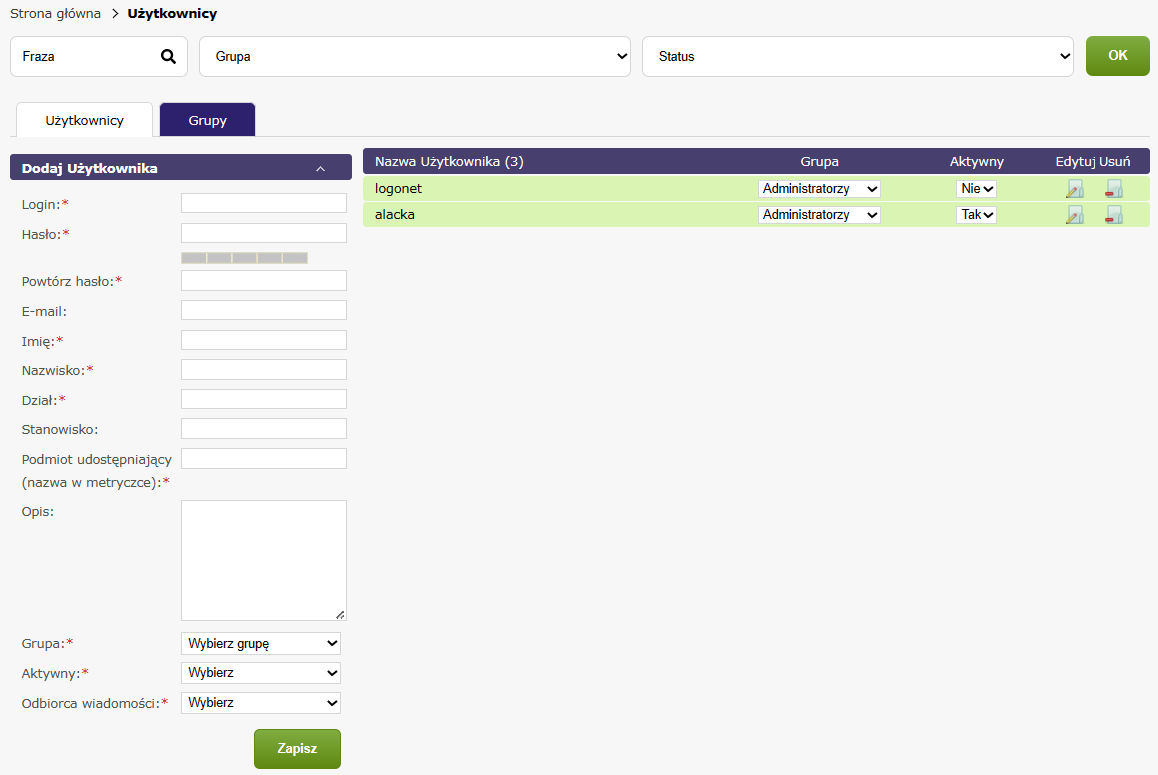This screenshot has width=1158, height=775.
Task: Switch to the Grupy tab
Action: point(207,120)
